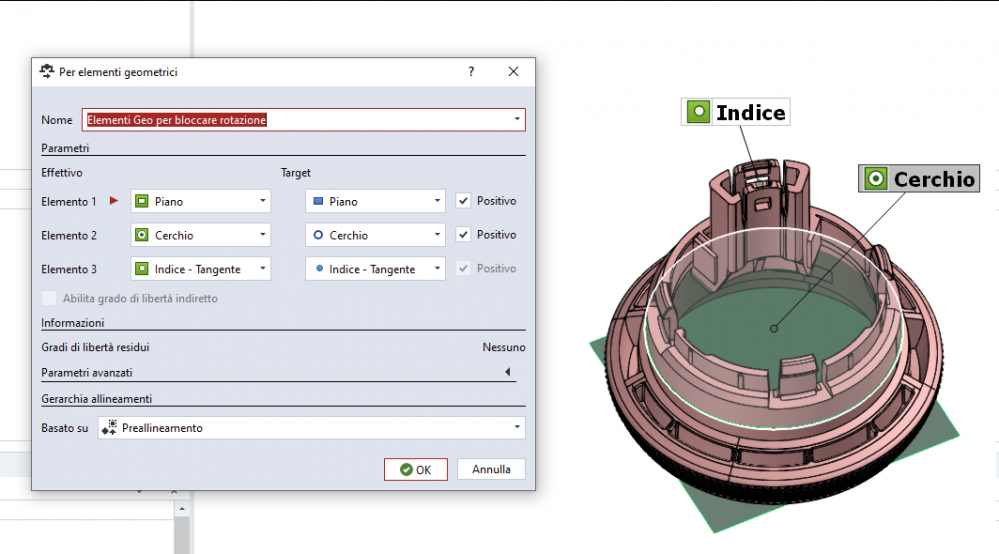Viewport: 999px width, 554px height.
Task: Click the dialog title alignment icon
Action: click(46, 72)
